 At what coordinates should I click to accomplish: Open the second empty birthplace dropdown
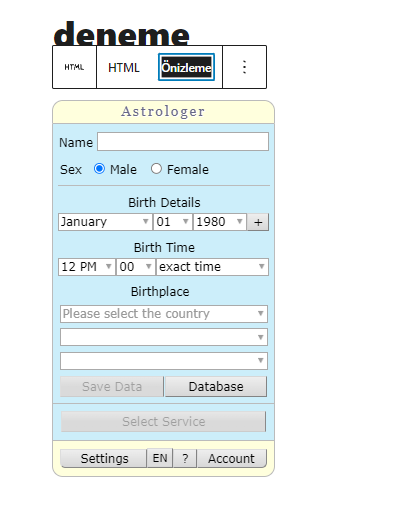coord(164,337)
